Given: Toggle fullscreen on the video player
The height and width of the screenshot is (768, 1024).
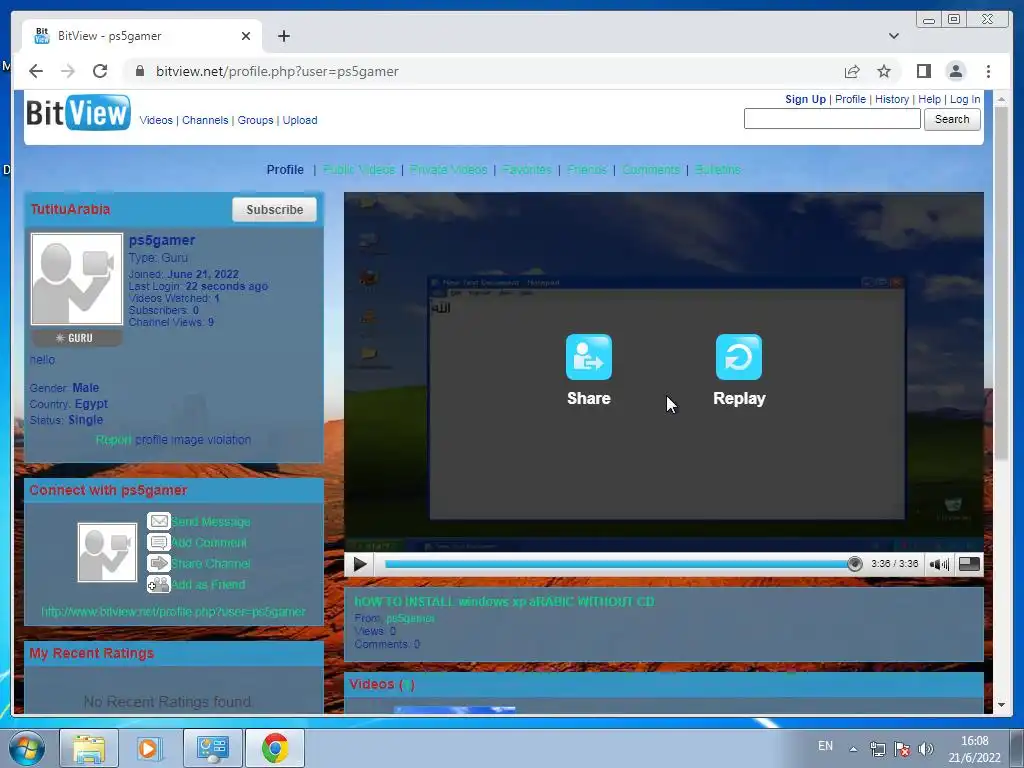Looking at the screenshot, I should [x=969, y=564].
